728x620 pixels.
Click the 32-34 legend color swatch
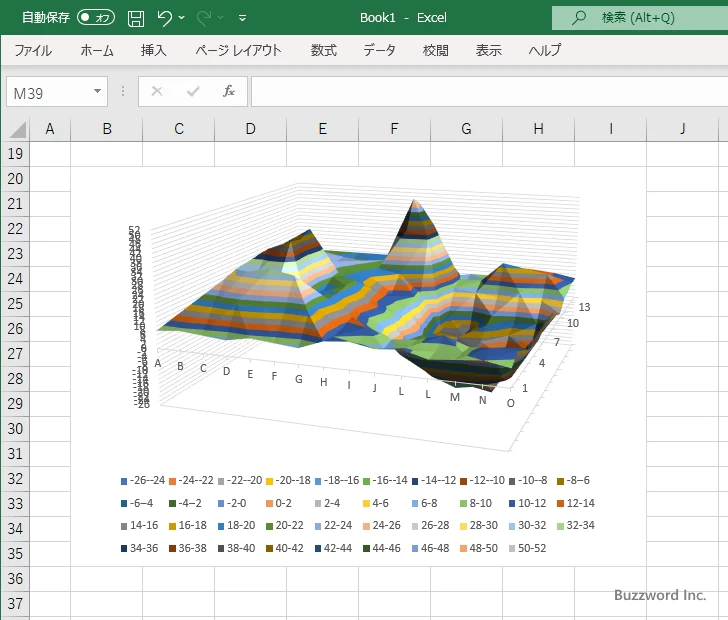(560, 526)
